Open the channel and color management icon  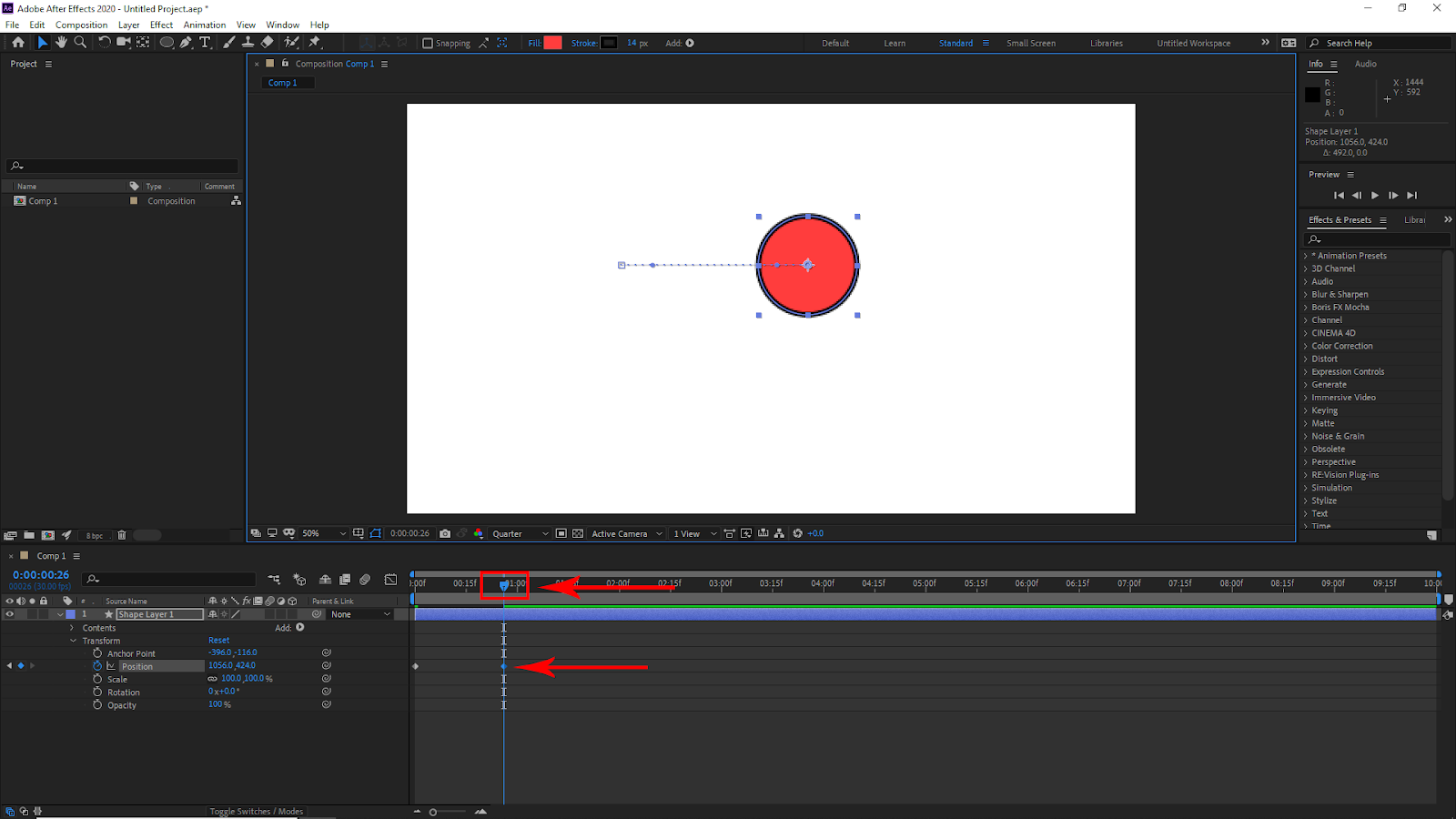point(479,533)
